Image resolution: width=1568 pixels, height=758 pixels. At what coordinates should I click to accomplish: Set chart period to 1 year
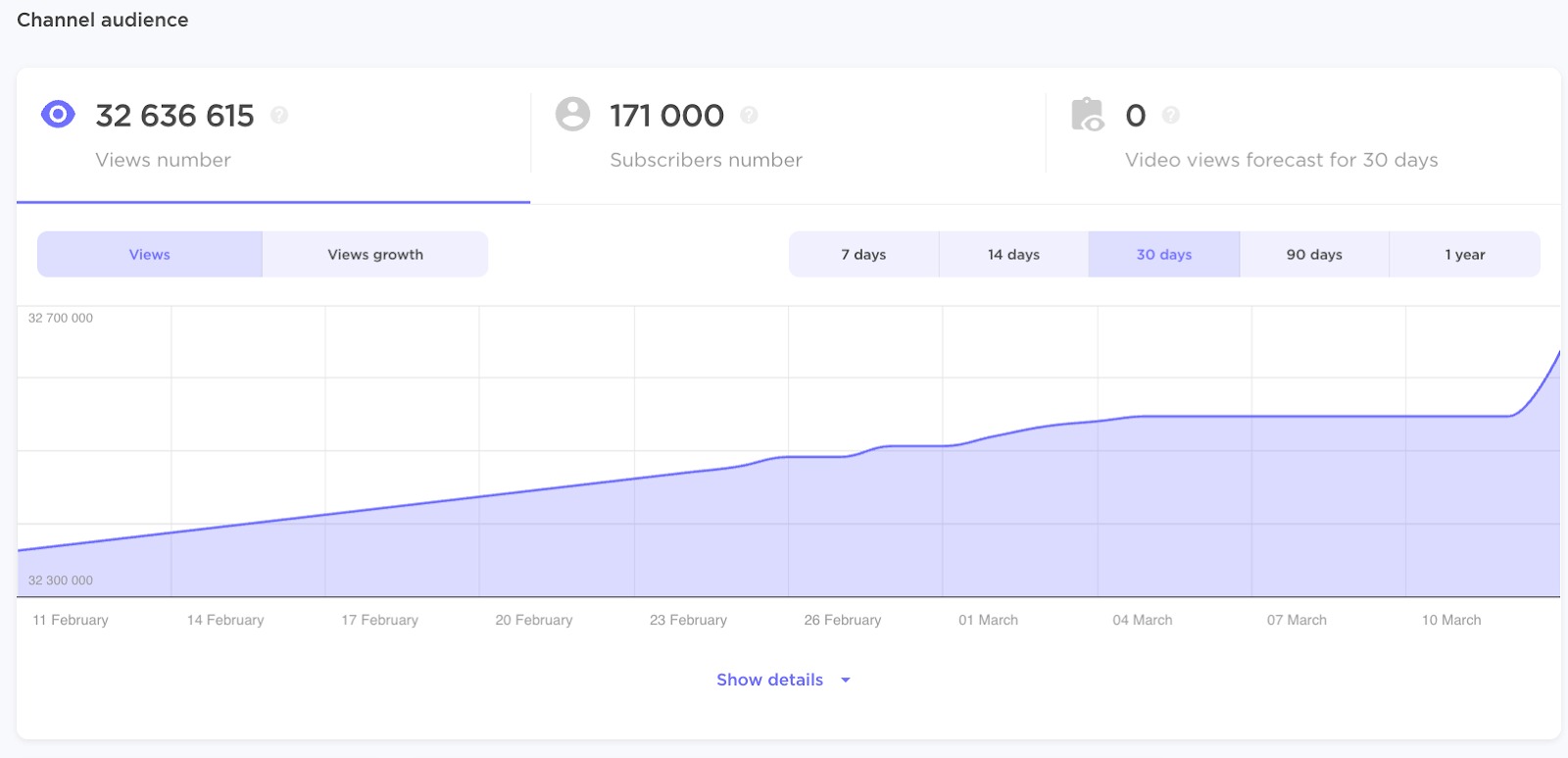pyautogui.click(x=1465, y=254)
